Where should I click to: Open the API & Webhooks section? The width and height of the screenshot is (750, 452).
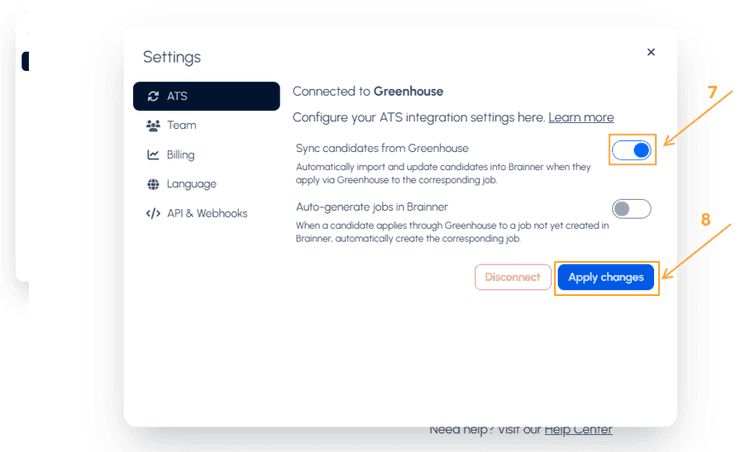tap(207, 213)
